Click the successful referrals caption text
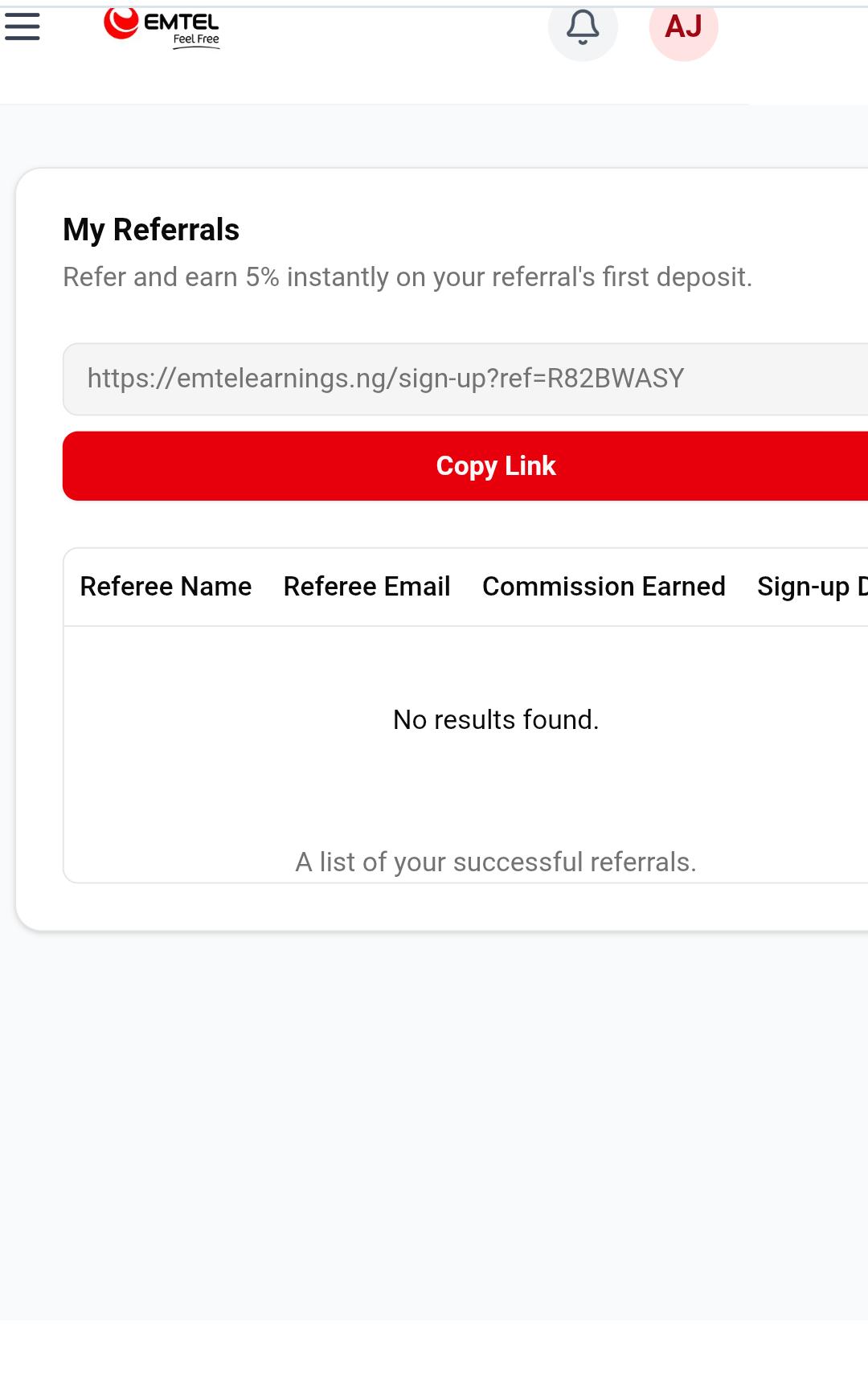Image resolution: width=868 pixels, height=1380 pixels. click(496, 861)
